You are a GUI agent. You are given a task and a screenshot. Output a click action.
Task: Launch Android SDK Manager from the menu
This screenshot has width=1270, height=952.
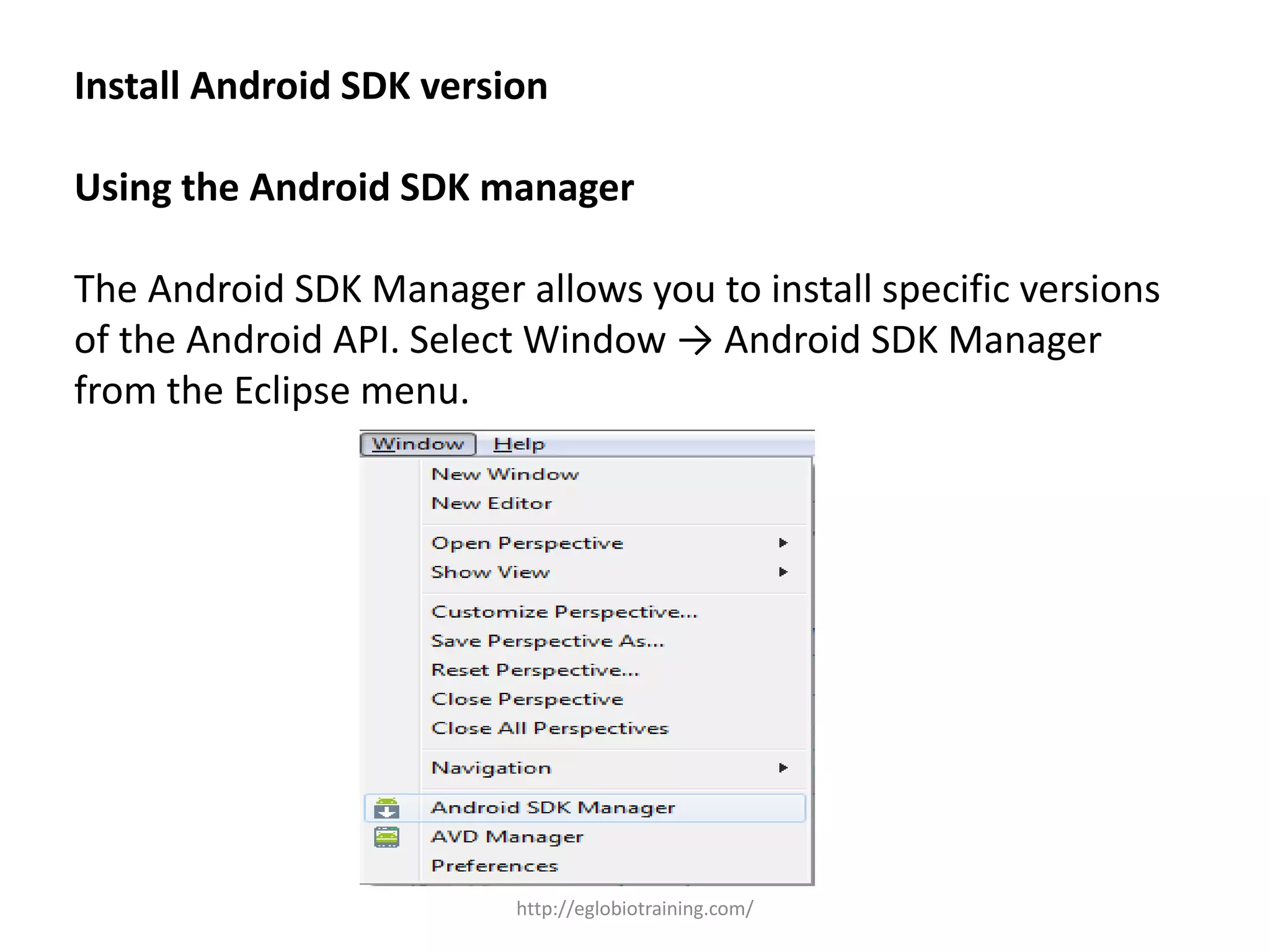coord(585,808)
